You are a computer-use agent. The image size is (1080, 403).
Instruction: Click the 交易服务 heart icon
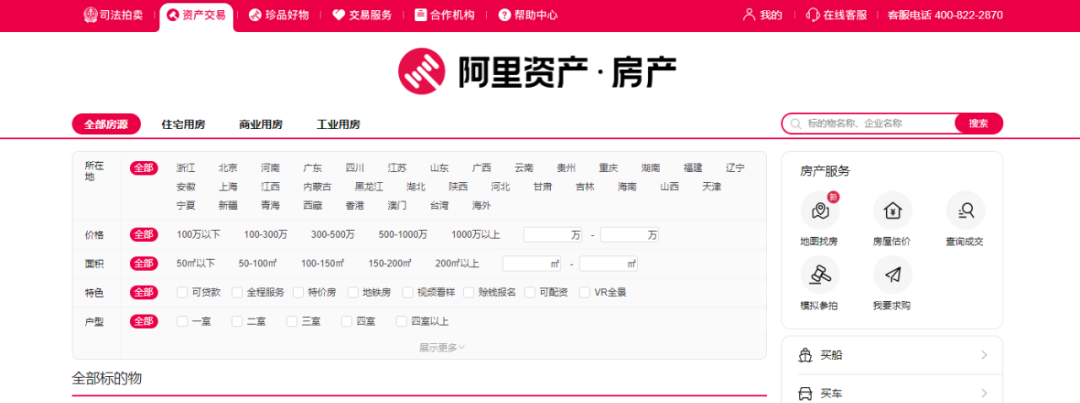[338, 15]
